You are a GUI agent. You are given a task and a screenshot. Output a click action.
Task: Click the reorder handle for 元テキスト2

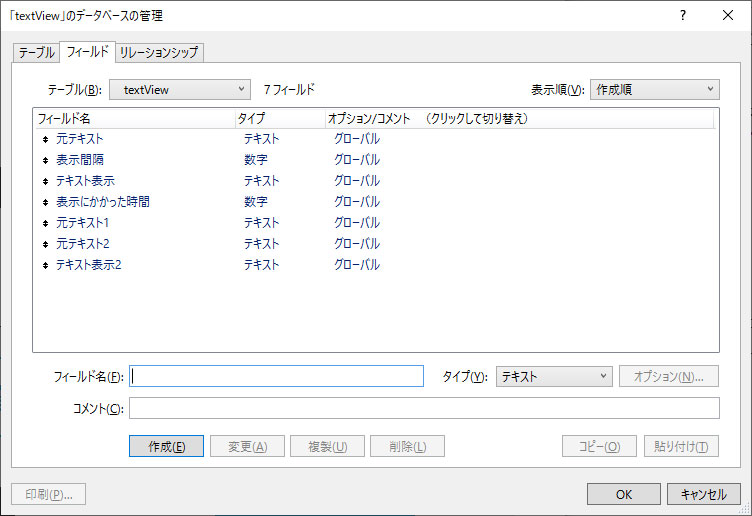coord(46,245)
